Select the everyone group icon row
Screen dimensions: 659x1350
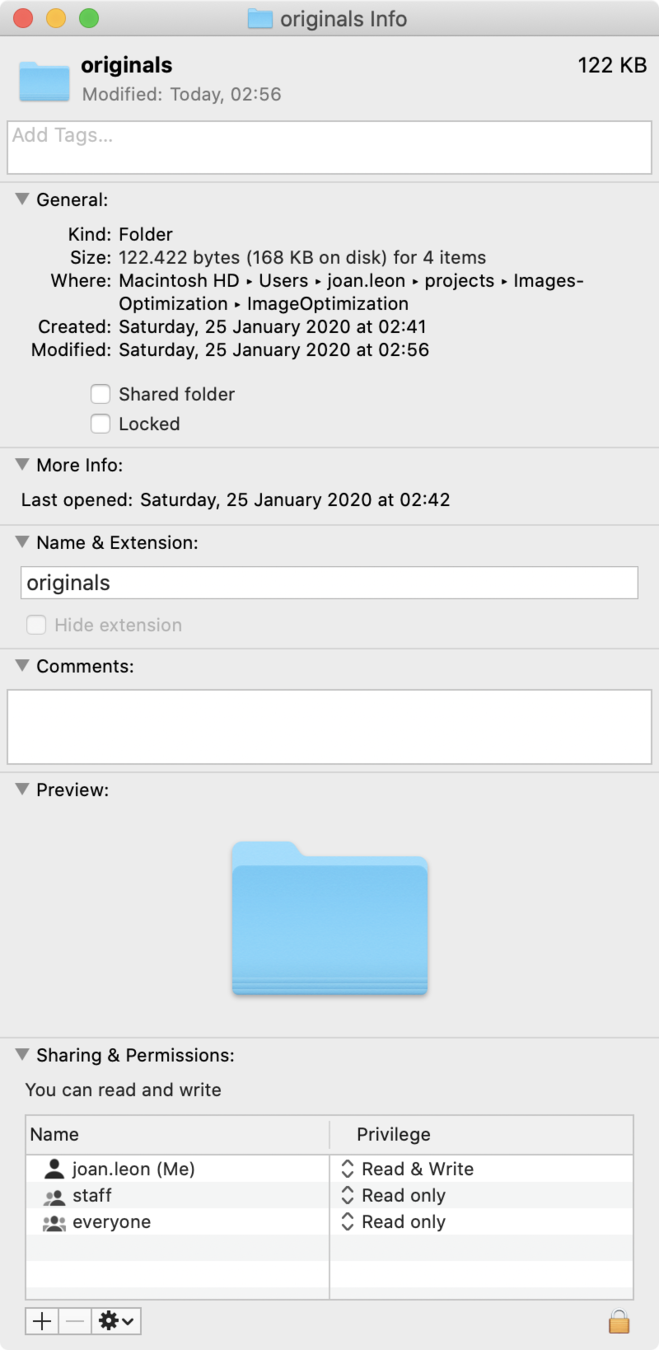tap(329, 1222)
